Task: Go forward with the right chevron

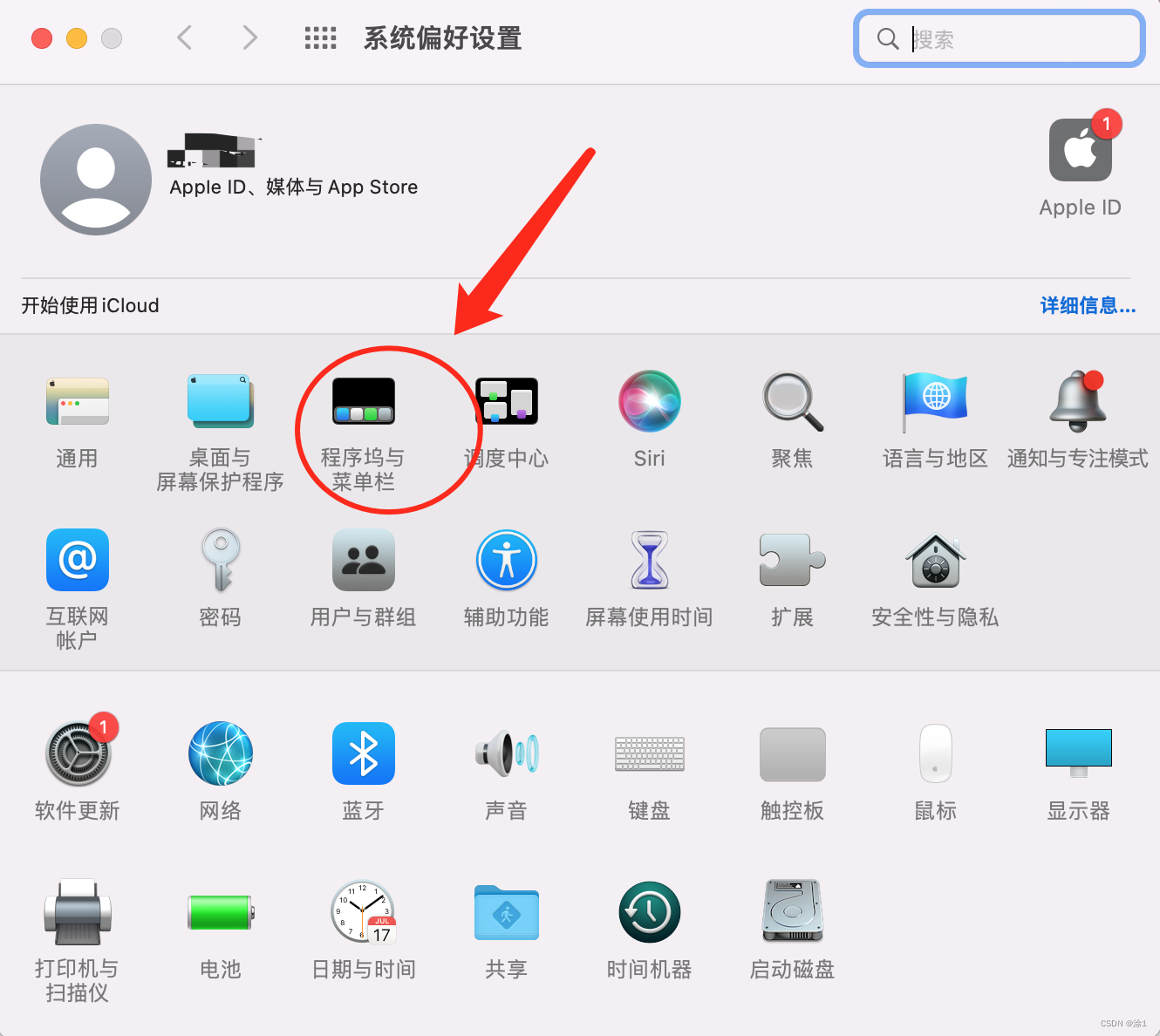Action: (x=250, y=37)
